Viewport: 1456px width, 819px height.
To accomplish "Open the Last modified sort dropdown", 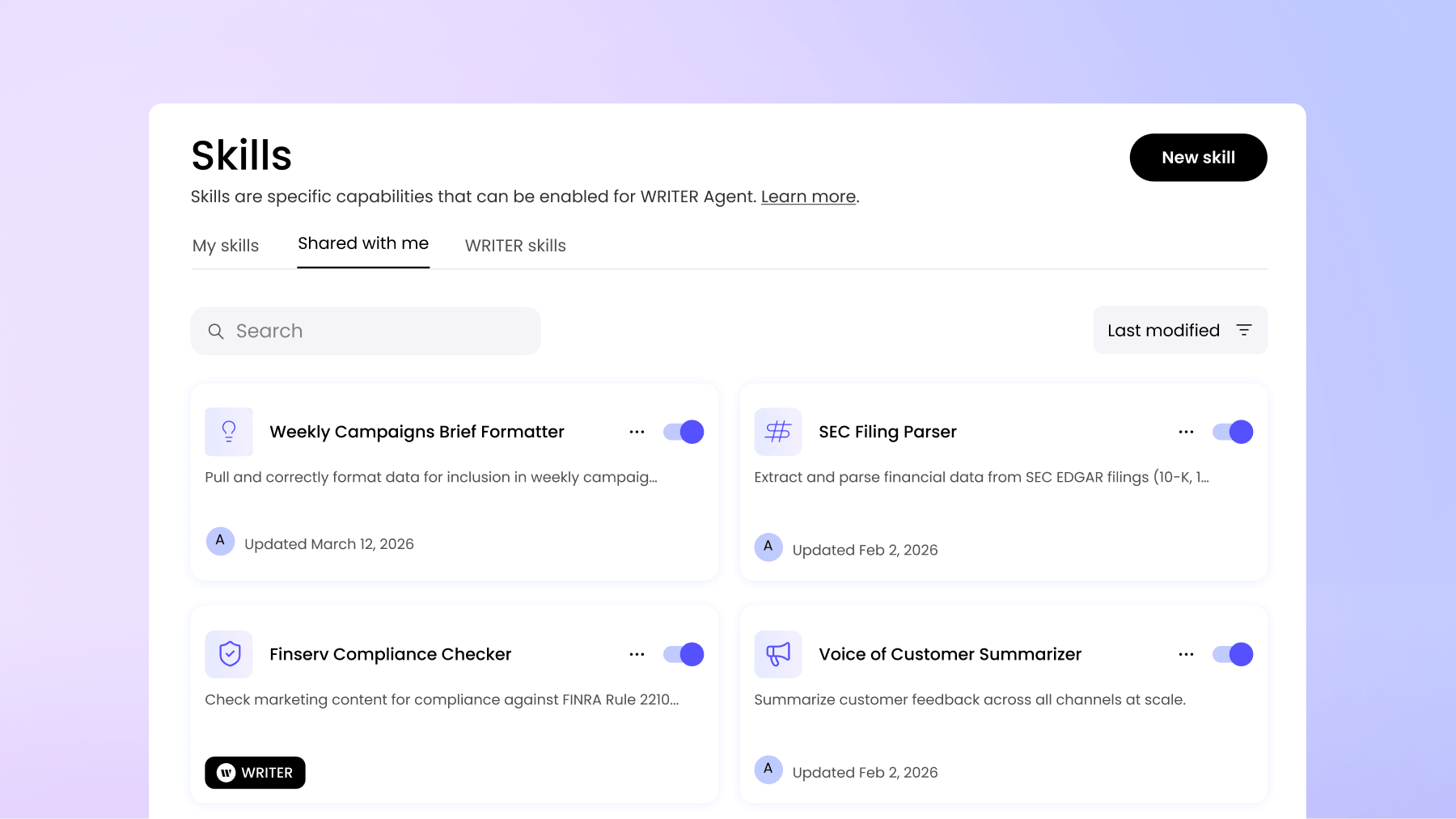I will pos(1179,330).
